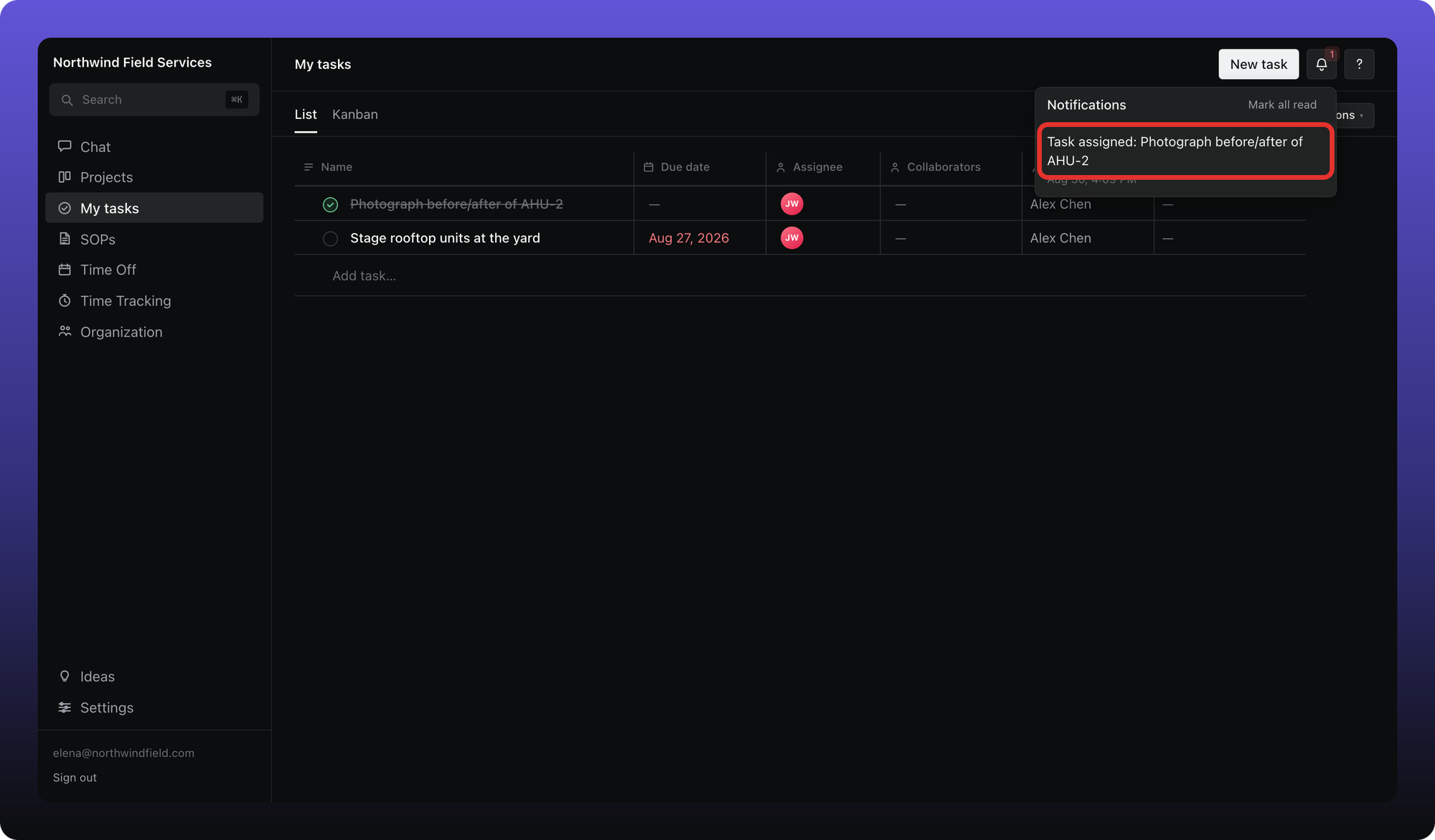The image size is (1435, 840).
Task: Click the Organization people icon
Action: (x=65, y=331)
